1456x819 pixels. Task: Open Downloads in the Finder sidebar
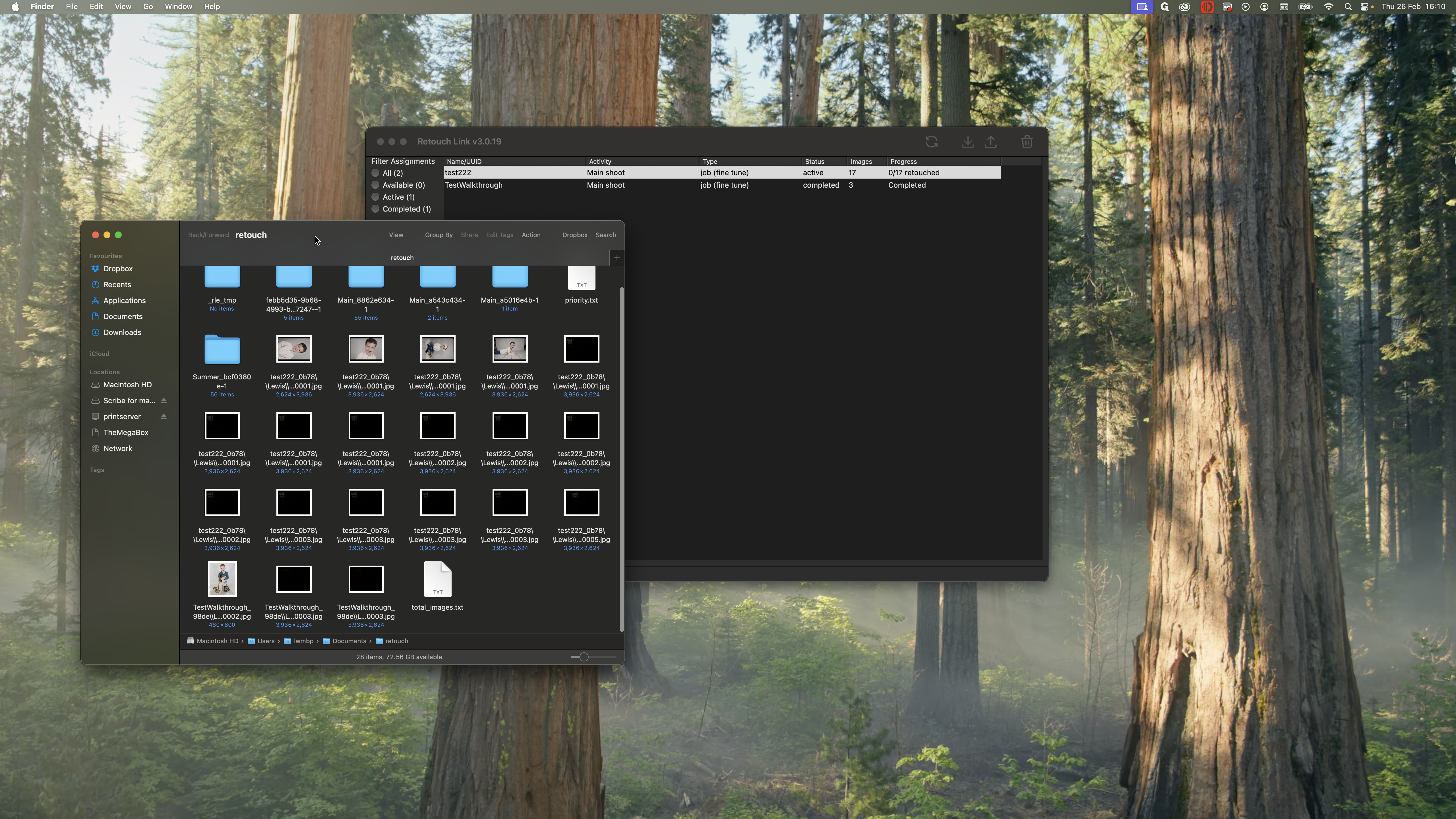coord(122,332)
